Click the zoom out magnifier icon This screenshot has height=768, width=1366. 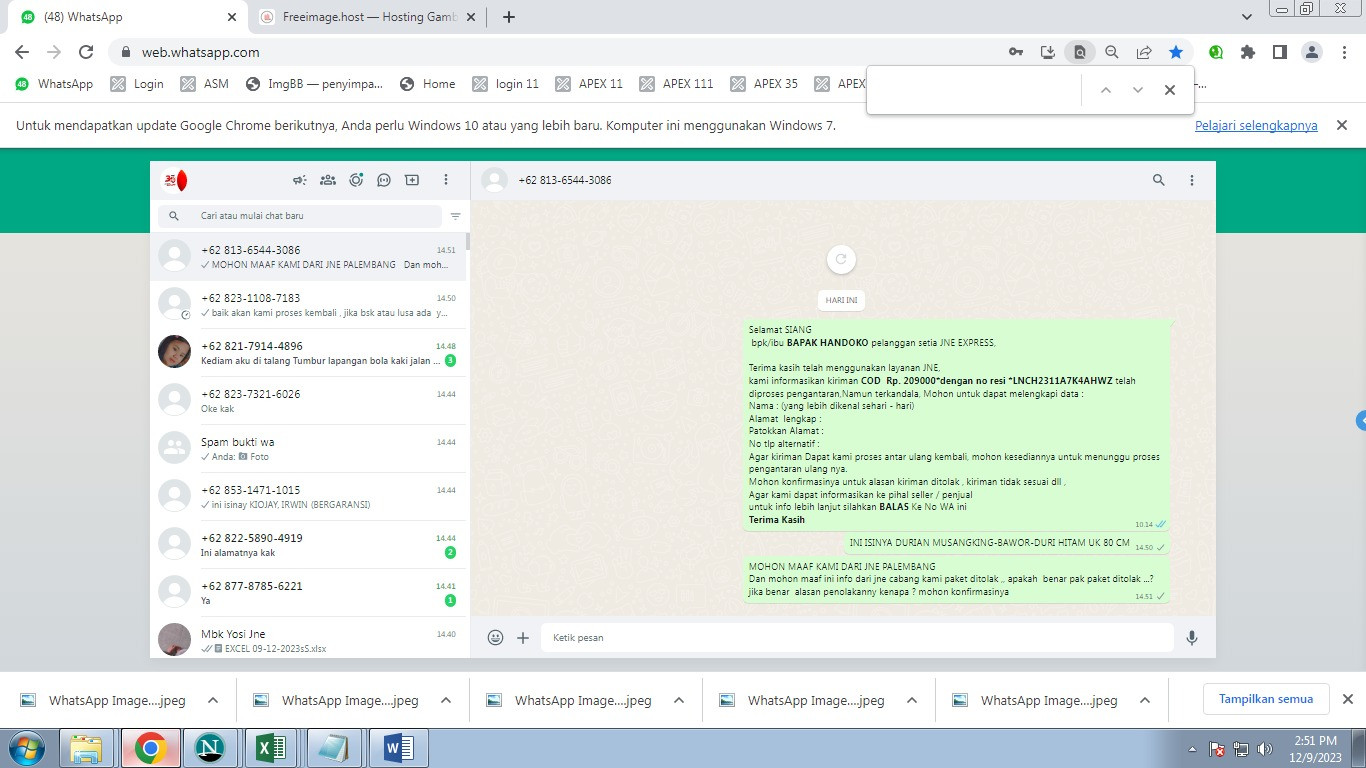[x=1112, y=52]
